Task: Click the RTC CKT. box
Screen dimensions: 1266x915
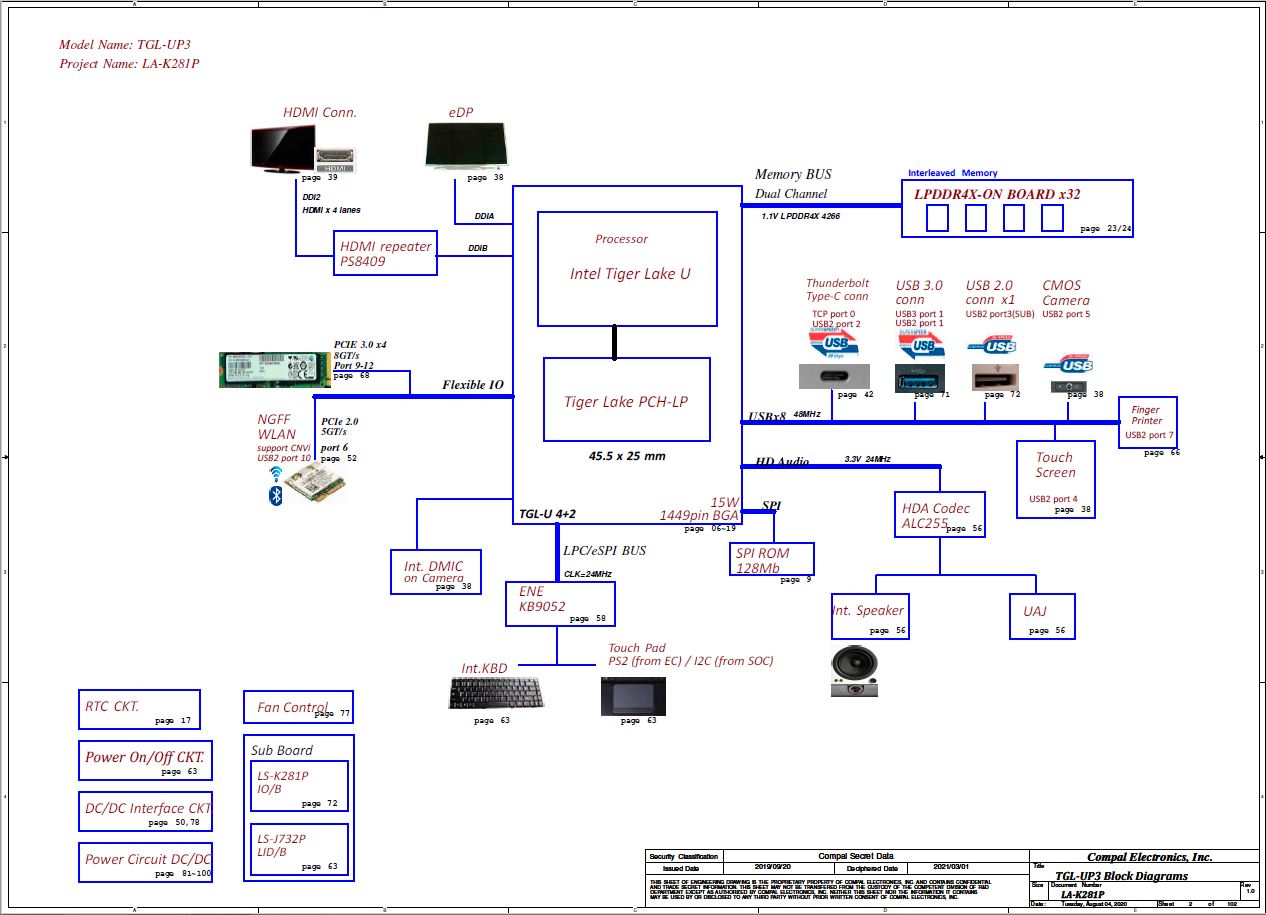Action: [x=139, y=709]
